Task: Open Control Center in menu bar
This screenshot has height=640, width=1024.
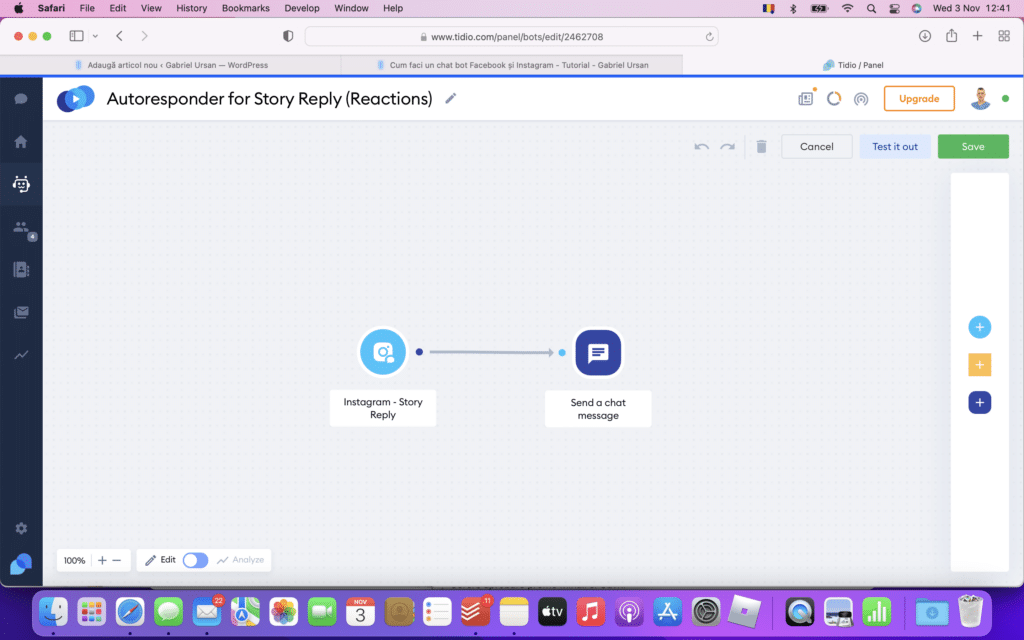Action: point(894,8)
